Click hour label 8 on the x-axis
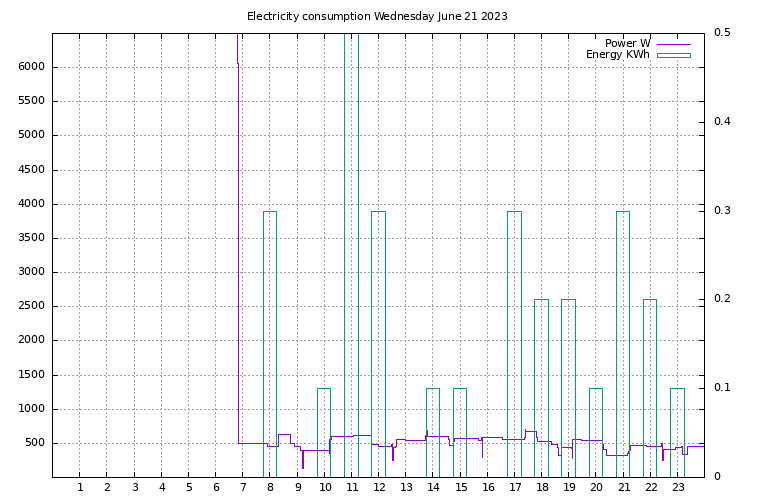 coord(270,487)
